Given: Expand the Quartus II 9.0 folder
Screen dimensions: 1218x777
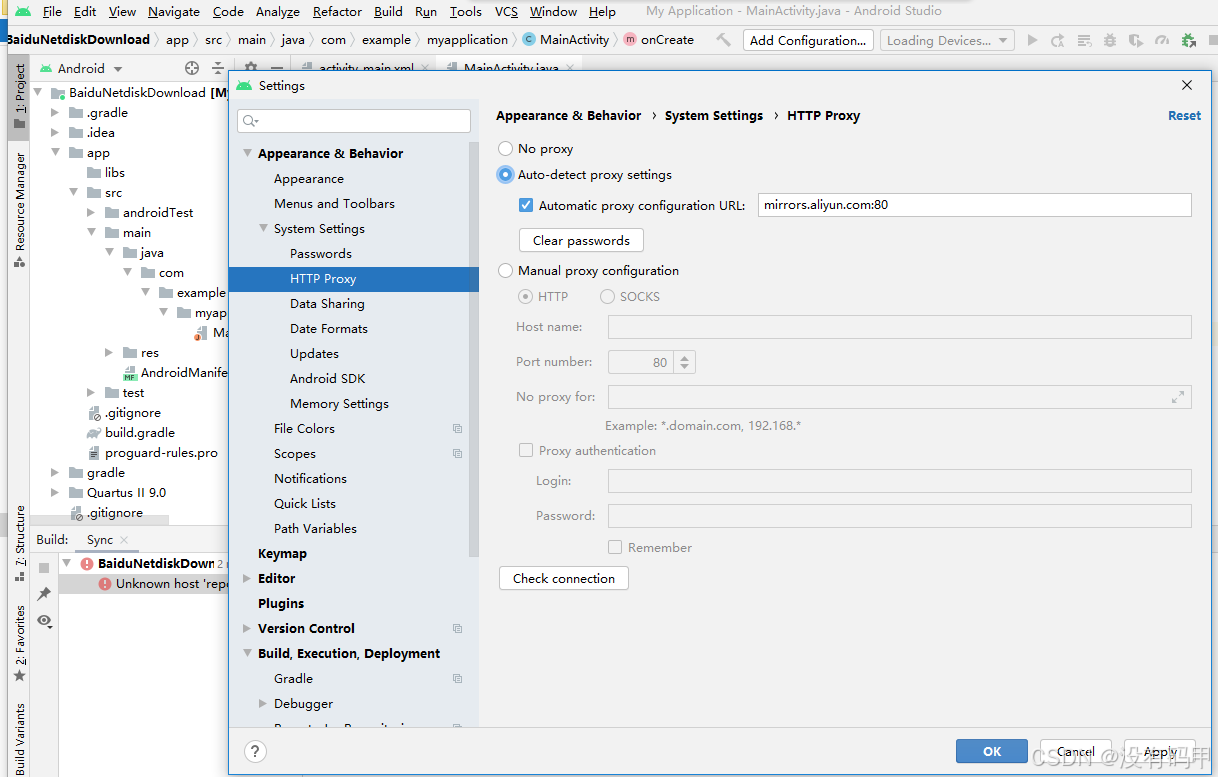Looking at the screenshot, I should click(55, 493).
